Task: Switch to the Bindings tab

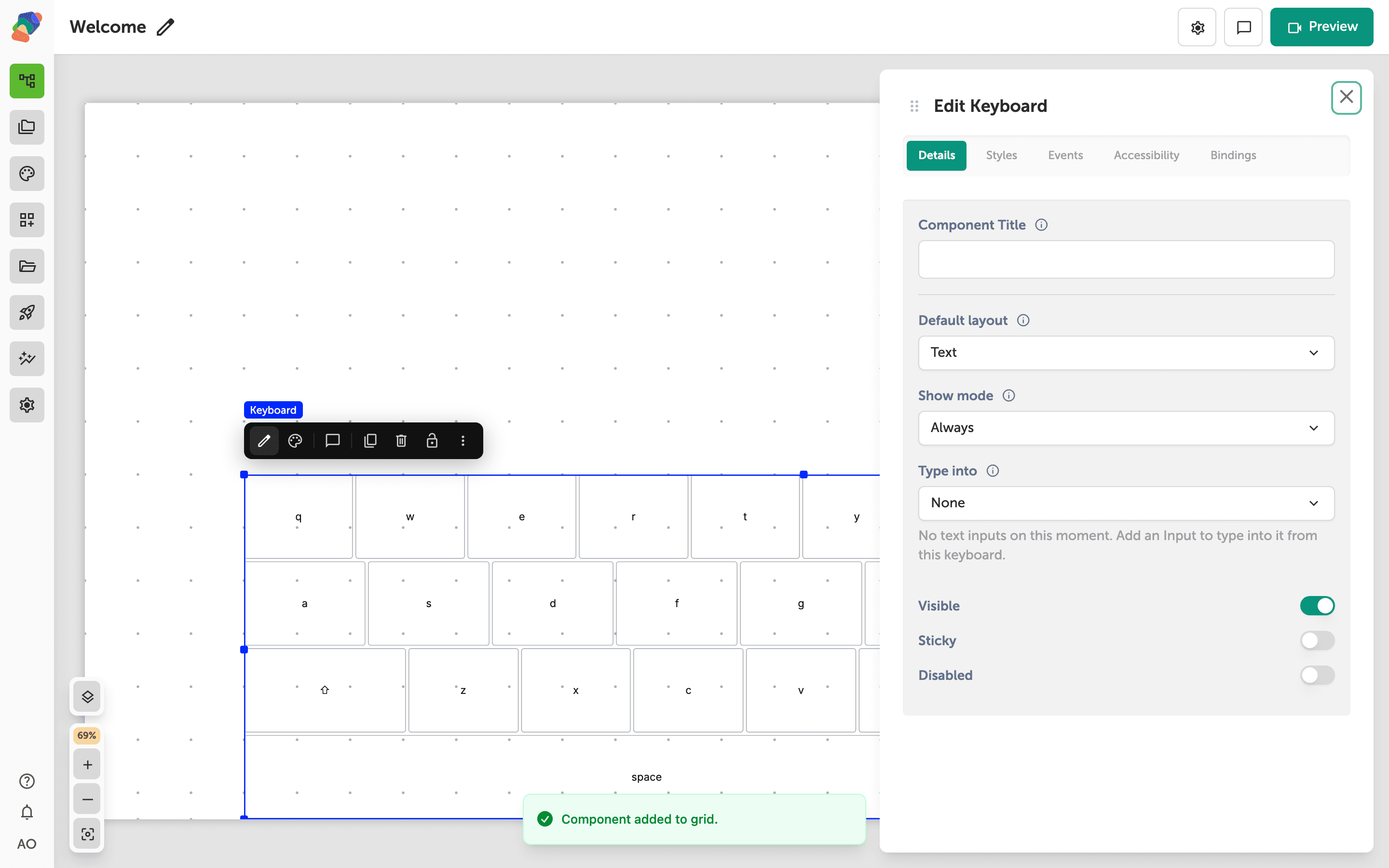Action: pyautogui.click(x=1233, y=155)
